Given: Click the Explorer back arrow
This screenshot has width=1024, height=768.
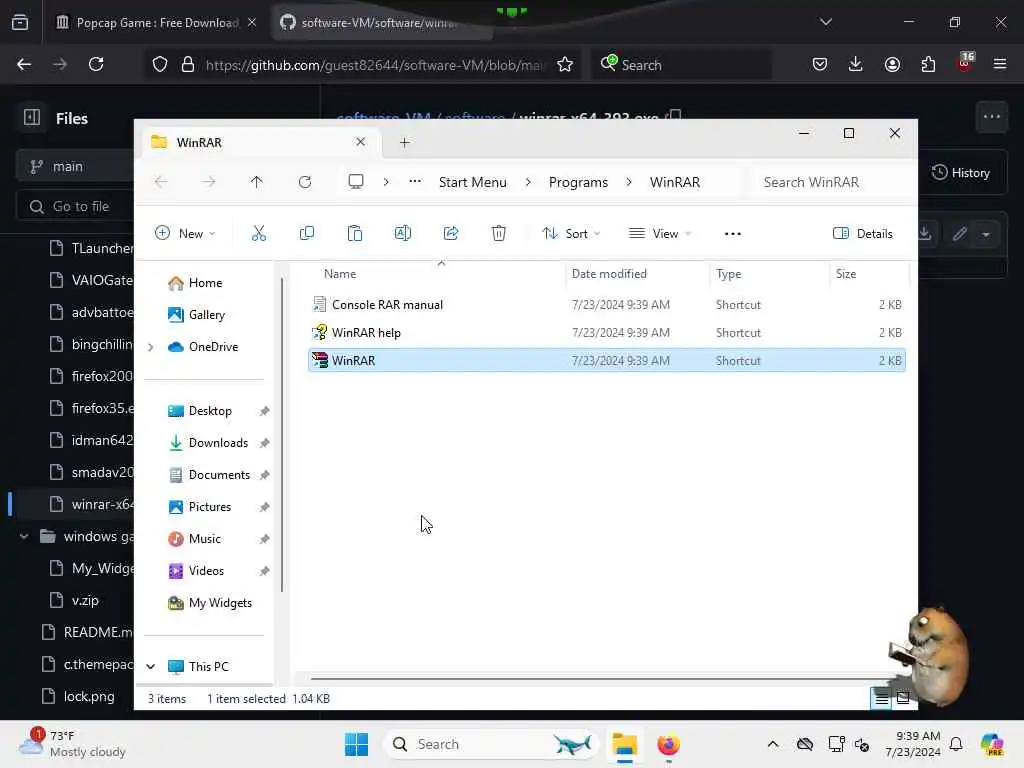Looking at the screenshot, I should click(x=161, y=182).
